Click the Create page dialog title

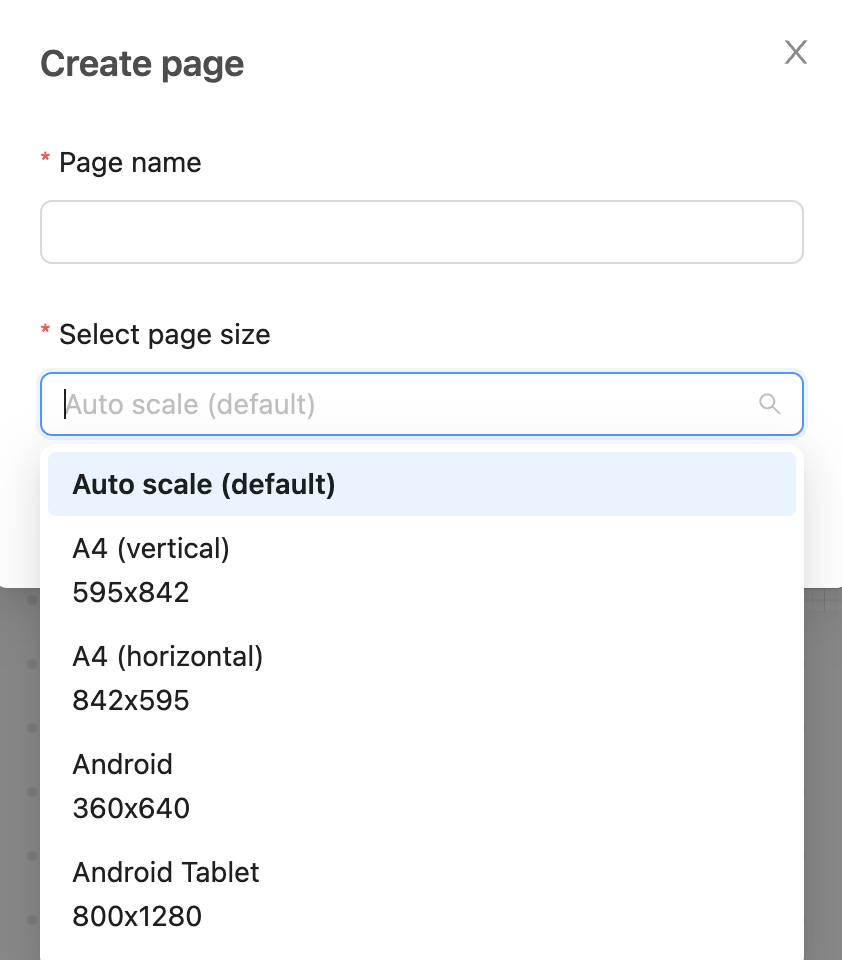pyautogui.click(x=142, y=65)
